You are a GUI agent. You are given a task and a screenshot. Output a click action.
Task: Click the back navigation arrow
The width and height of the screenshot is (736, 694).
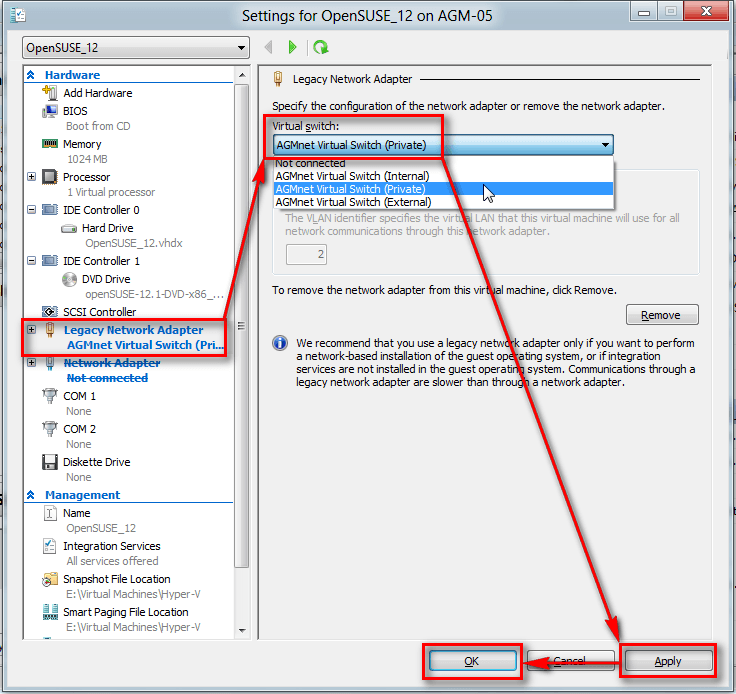tap(268, 47)
